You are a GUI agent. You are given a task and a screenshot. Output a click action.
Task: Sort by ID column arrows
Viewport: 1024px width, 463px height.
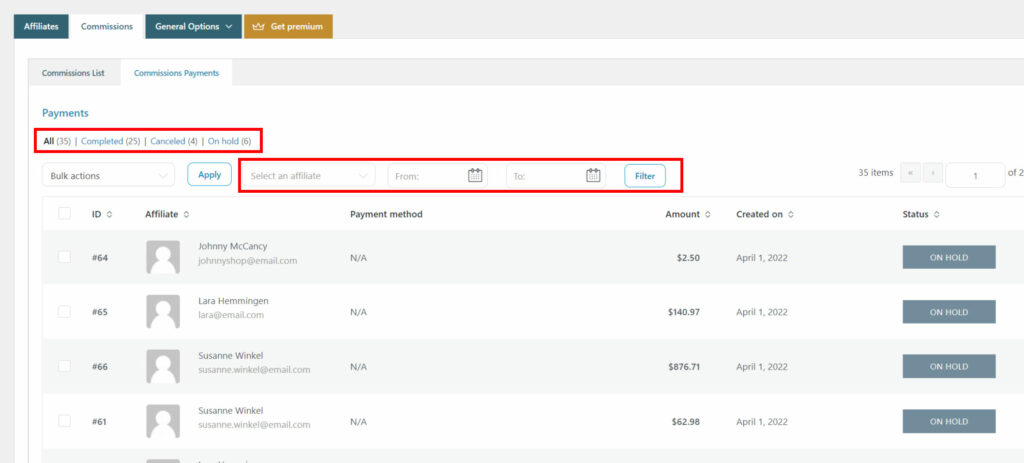(109, 214)
